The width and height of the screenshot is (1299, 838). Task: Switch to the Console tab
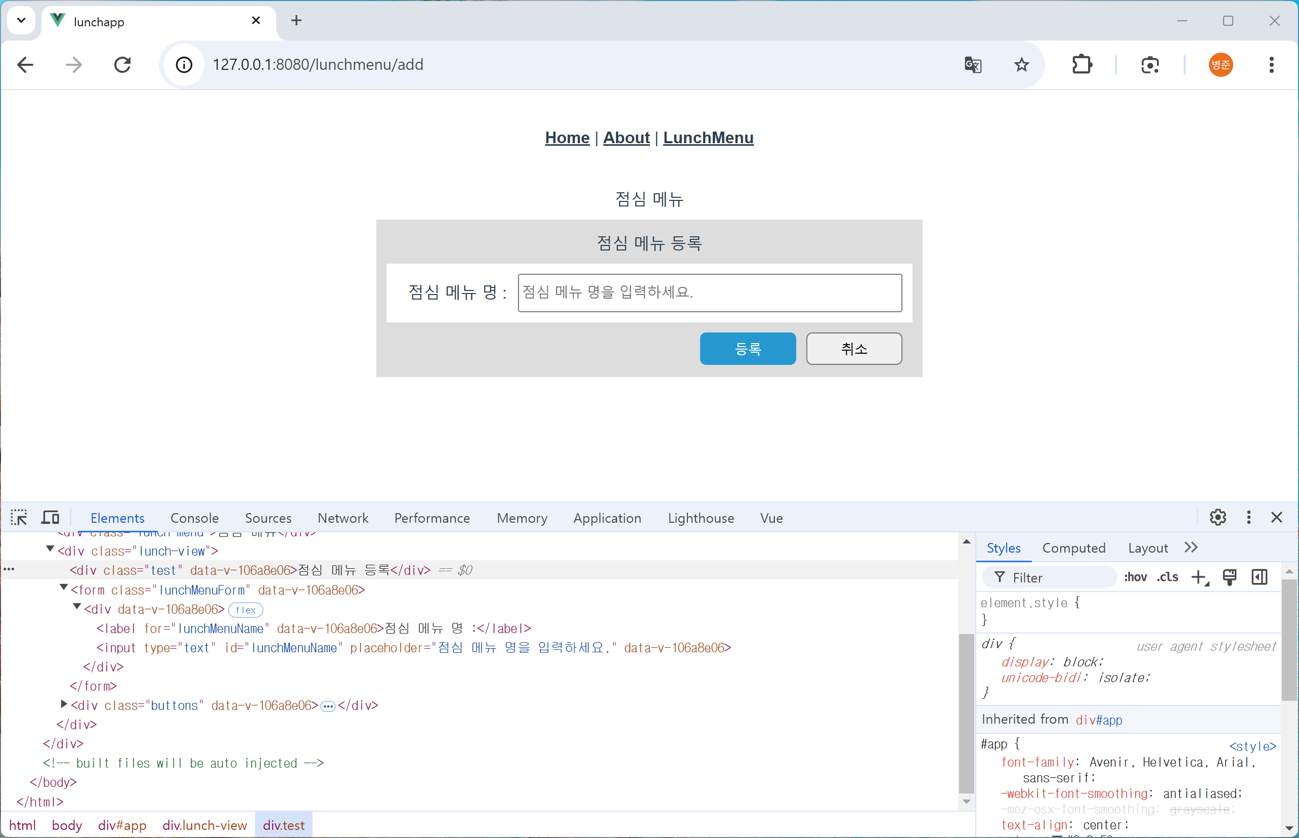pyautogui.click(x=194, y=518)
